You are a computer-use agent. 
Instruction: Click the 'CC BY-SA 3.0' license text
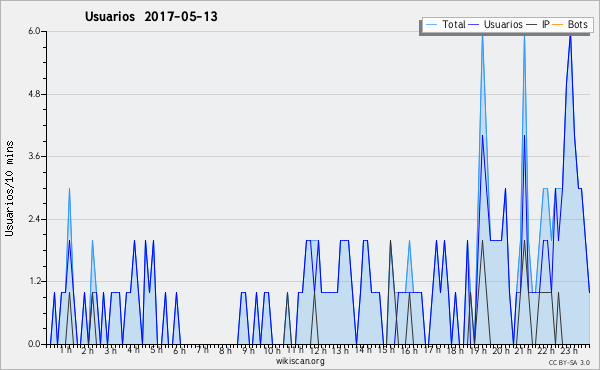click(x=569, y=362)
